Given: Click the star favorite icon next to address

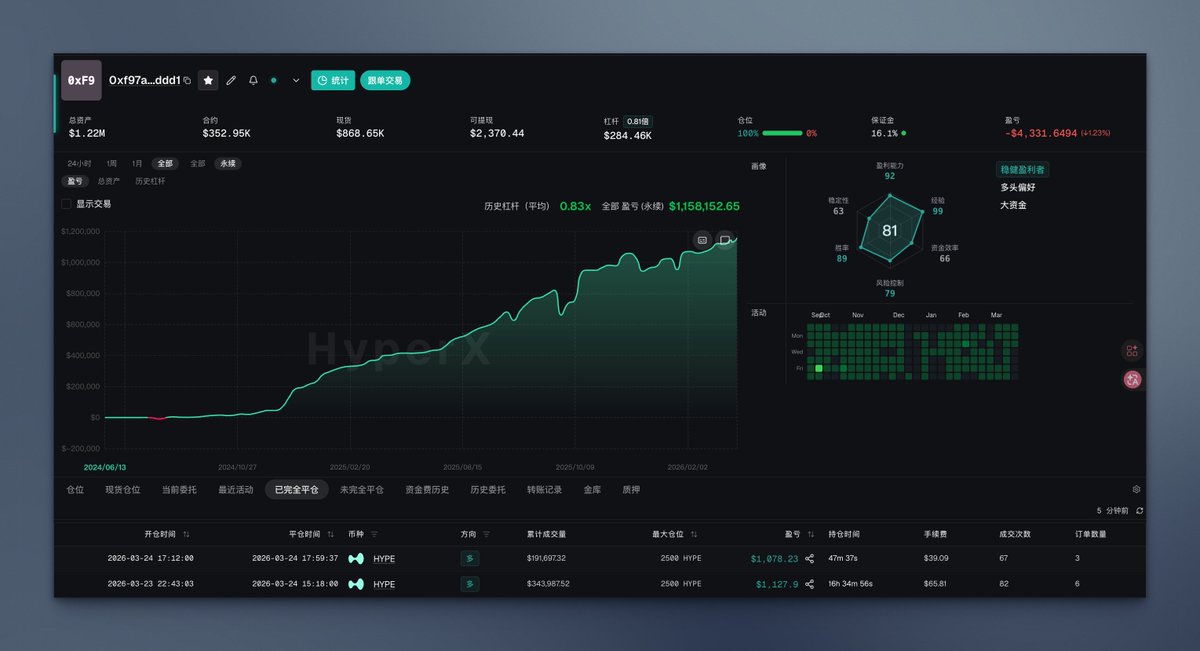Looking at the screenshot, I should [207, 80].
